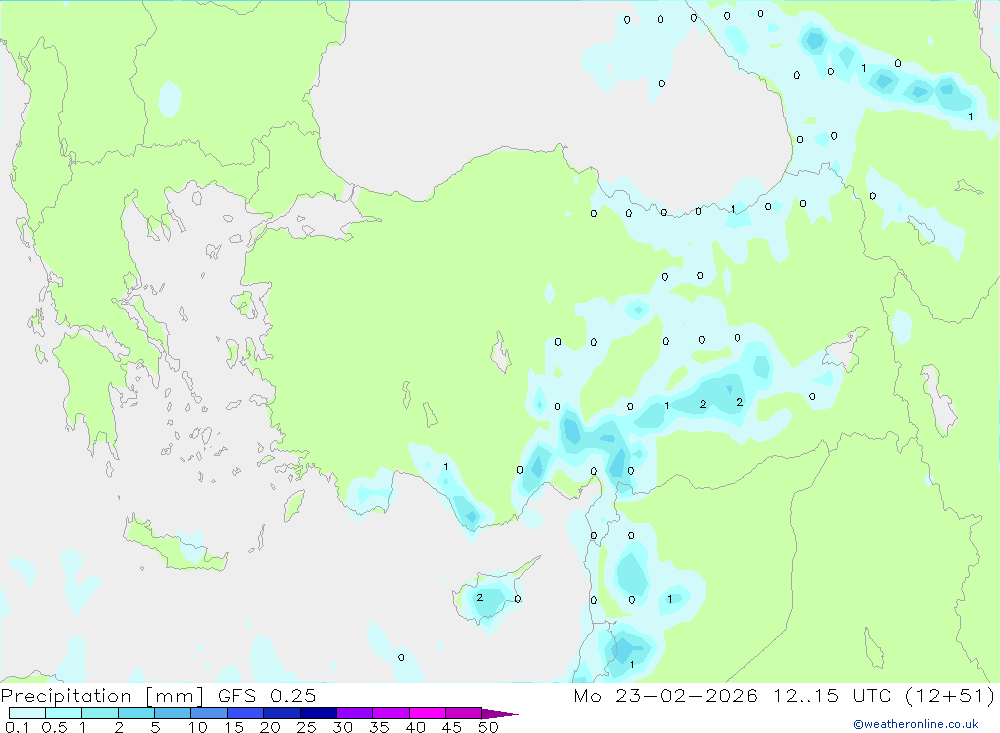This screenshot has height=733, width=1000.
Task: Choose the 15–20 mm legend swatch
Action: (x=246, y=713)
